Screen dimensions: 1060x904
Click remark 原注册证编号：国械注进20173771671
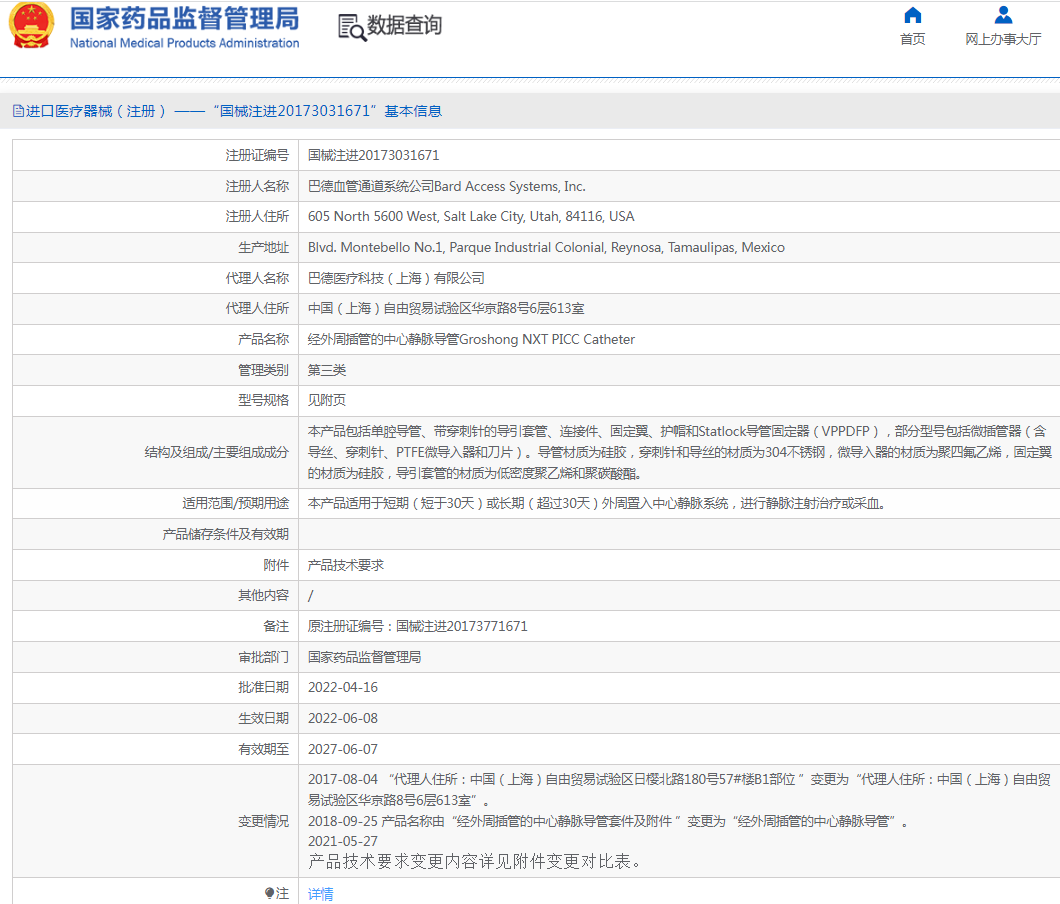pyautogui.click(x=417, y=626)
